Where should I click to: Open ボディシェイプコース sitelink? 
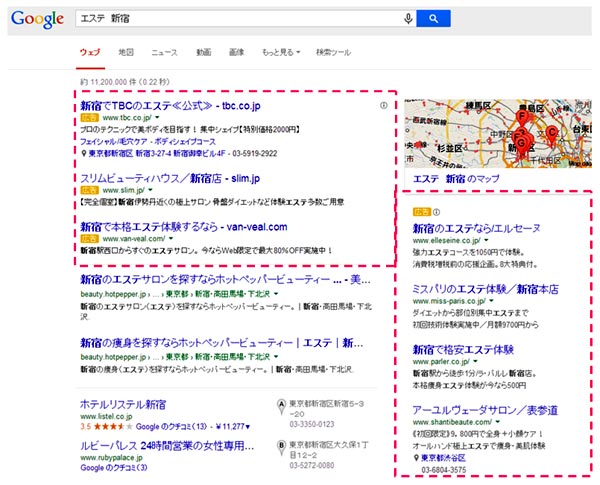pos(185,142)
